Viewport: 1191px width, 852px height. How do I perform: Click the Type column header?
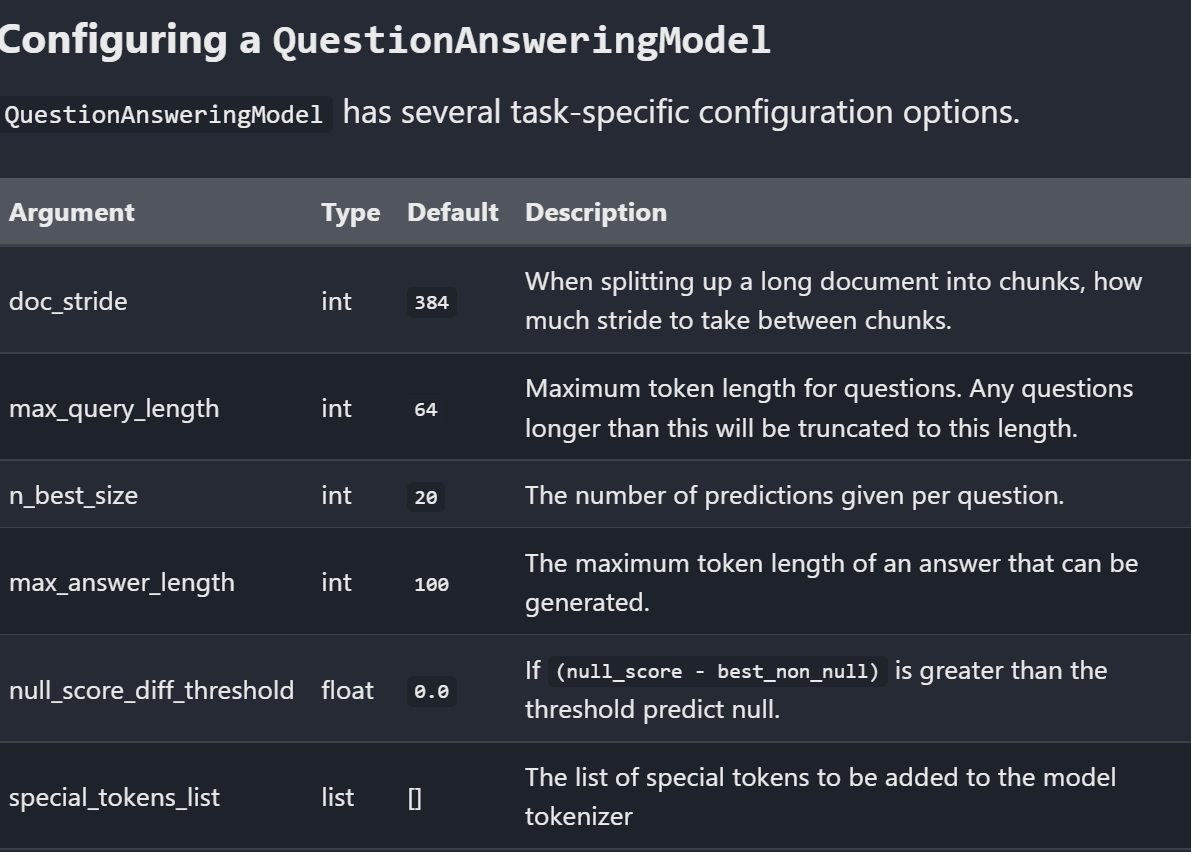350,212
